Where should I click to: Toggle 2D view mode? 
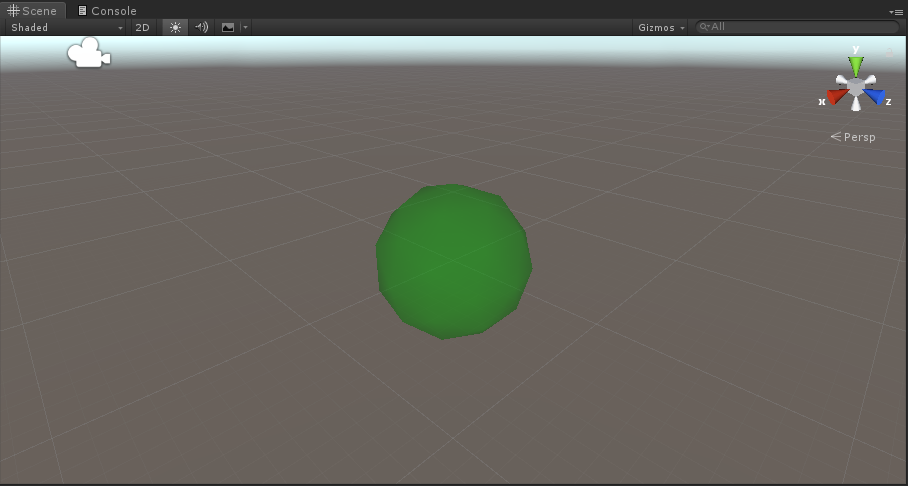[142, 27]
